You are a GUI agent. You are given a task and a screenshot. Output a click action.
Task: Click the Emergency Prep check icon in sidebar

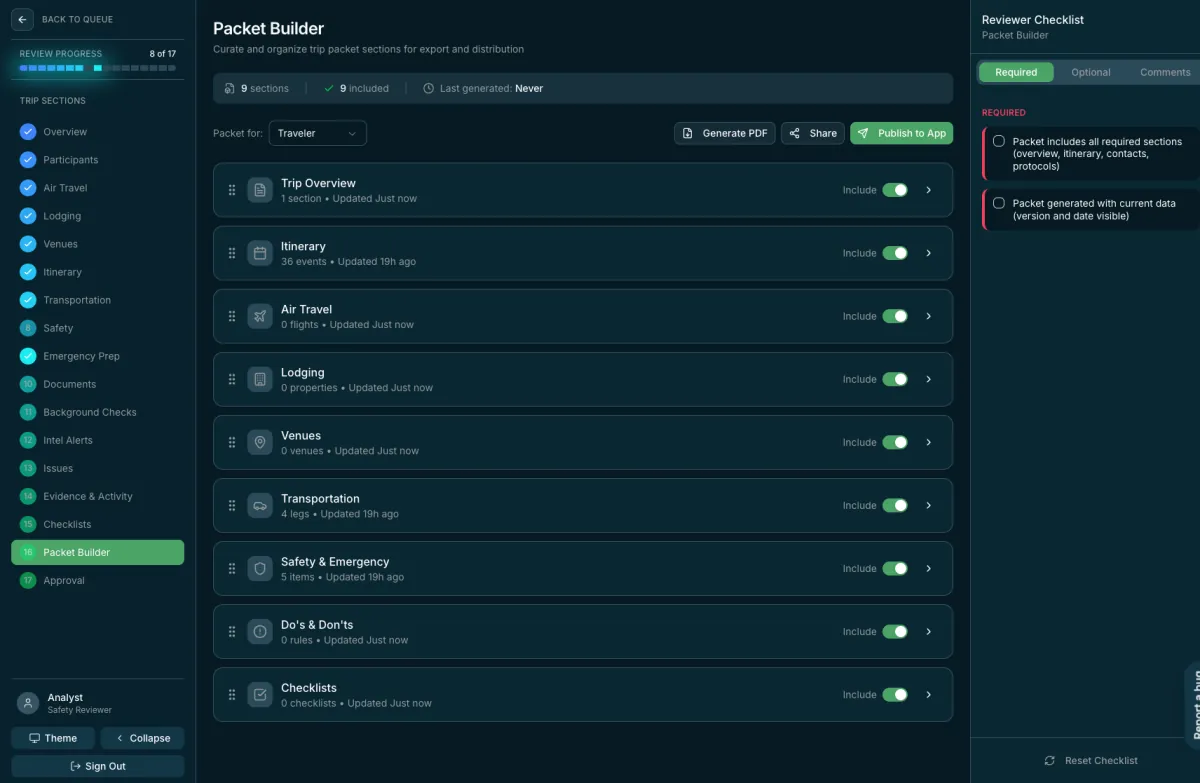[x=28, y=355]
